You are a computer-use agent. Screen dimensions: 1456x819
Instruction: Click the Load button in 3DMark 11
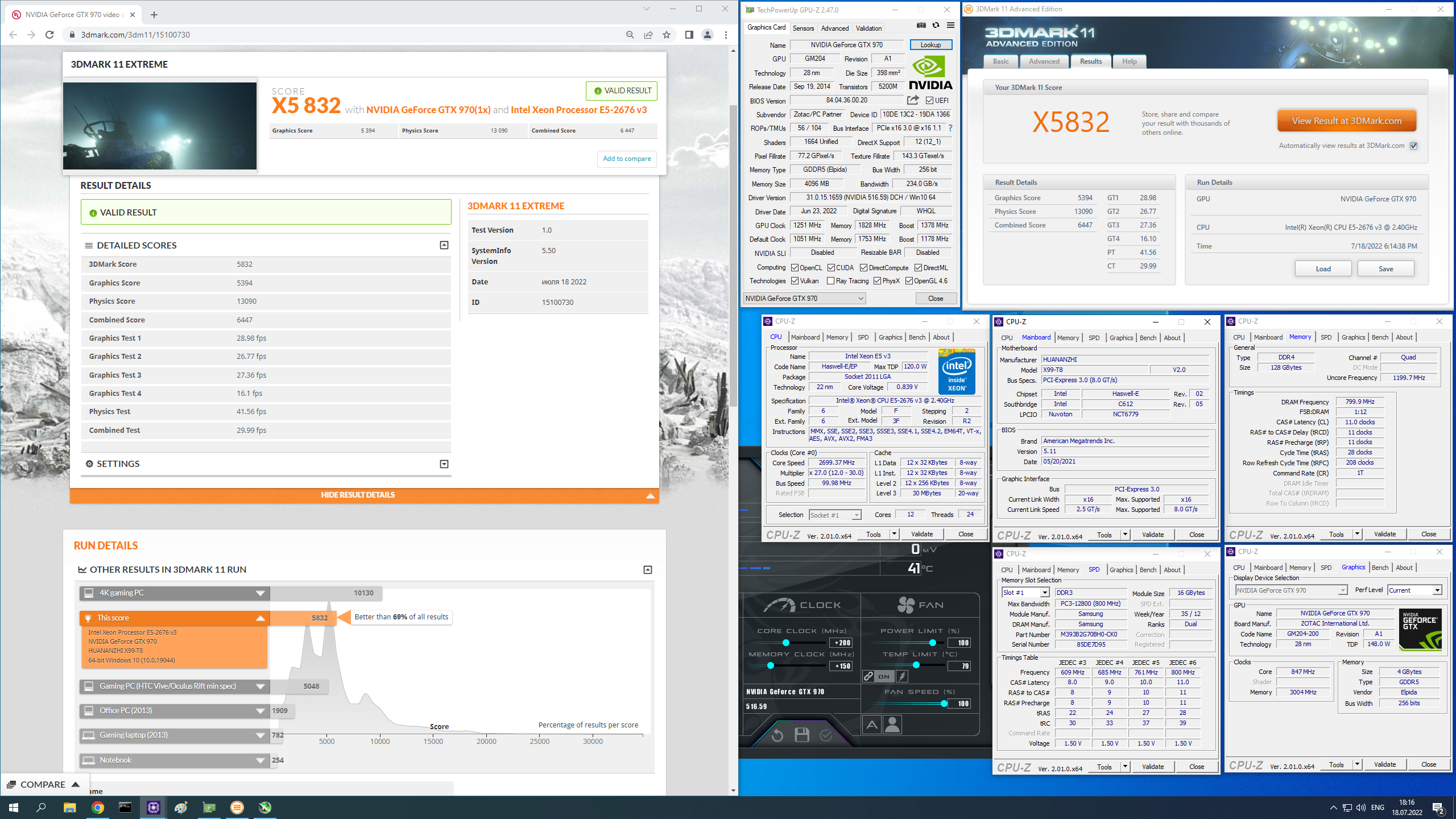[1323, 269]
